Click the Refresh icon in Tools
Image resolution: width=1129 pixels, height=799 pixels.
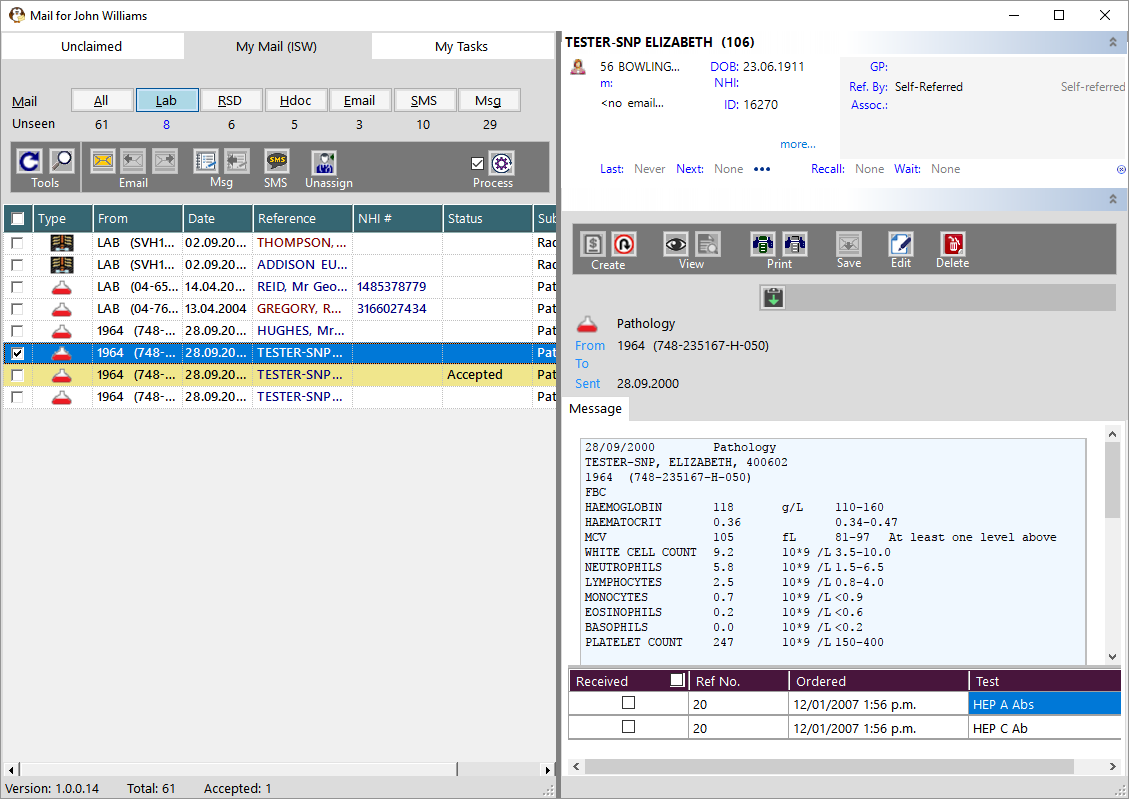30,161
